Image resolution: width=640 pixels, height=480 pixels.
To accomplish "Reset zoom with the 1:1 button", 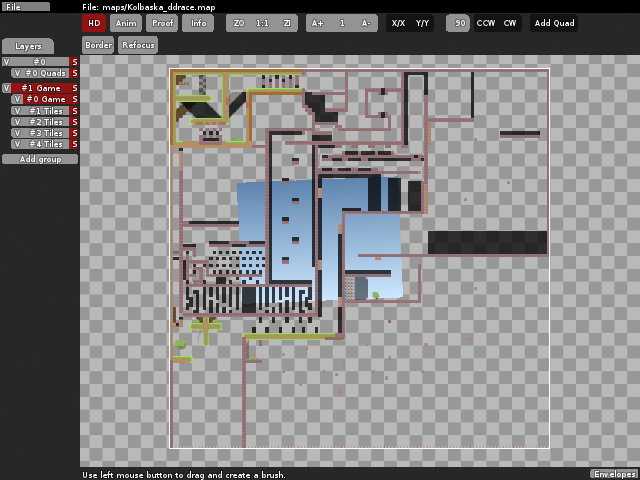I will (262, 23).
